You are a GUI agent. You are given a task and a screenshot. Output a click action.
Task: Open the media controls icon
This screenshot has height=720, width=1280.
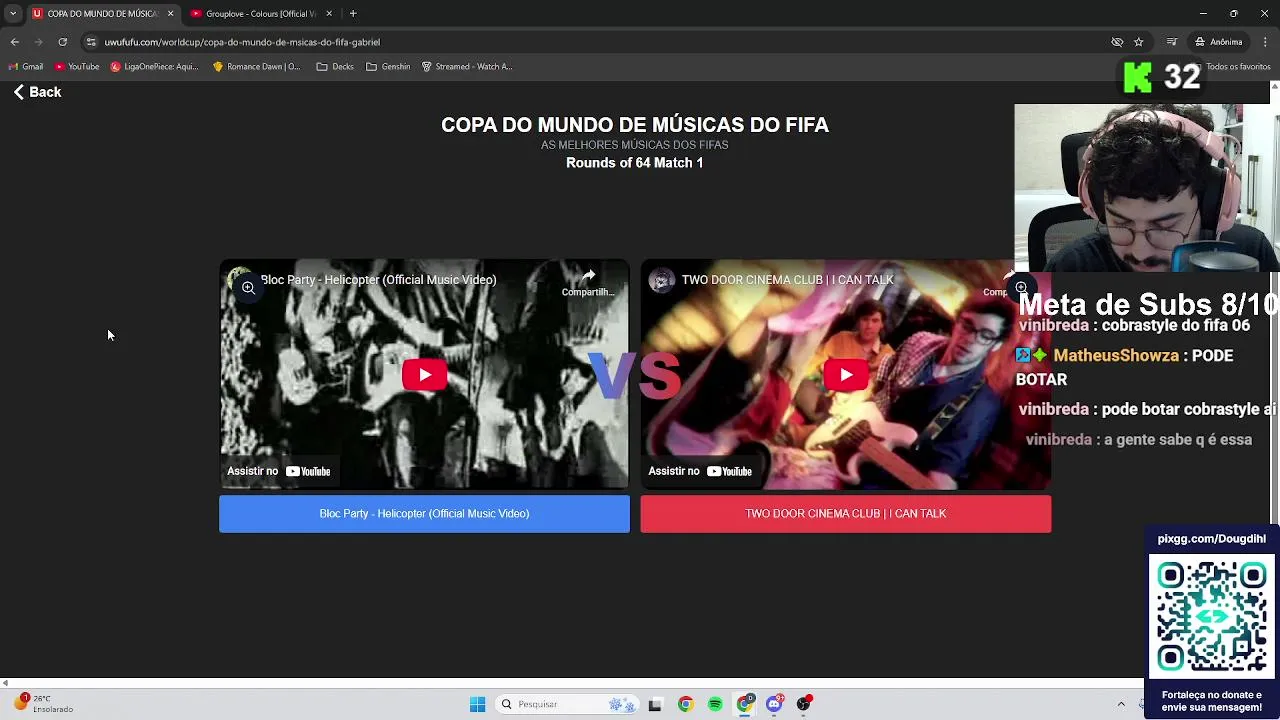click(1171, 42)
